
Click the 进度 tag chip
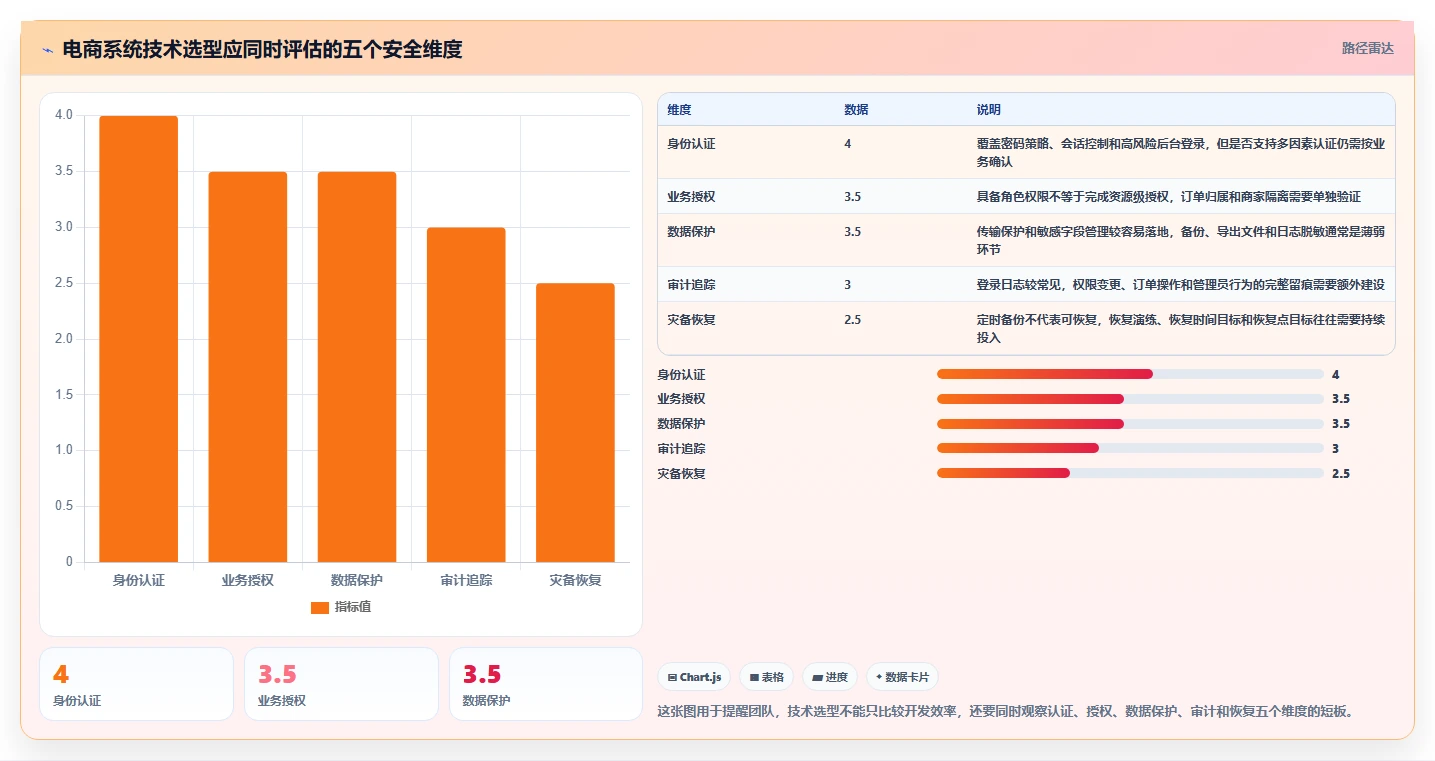(830, 677)
